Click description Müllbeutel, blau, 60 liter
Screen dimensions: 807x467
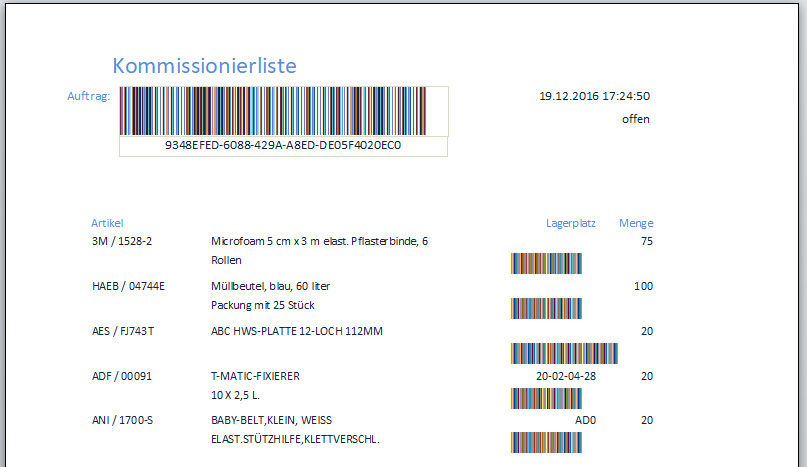pos(270,286)
